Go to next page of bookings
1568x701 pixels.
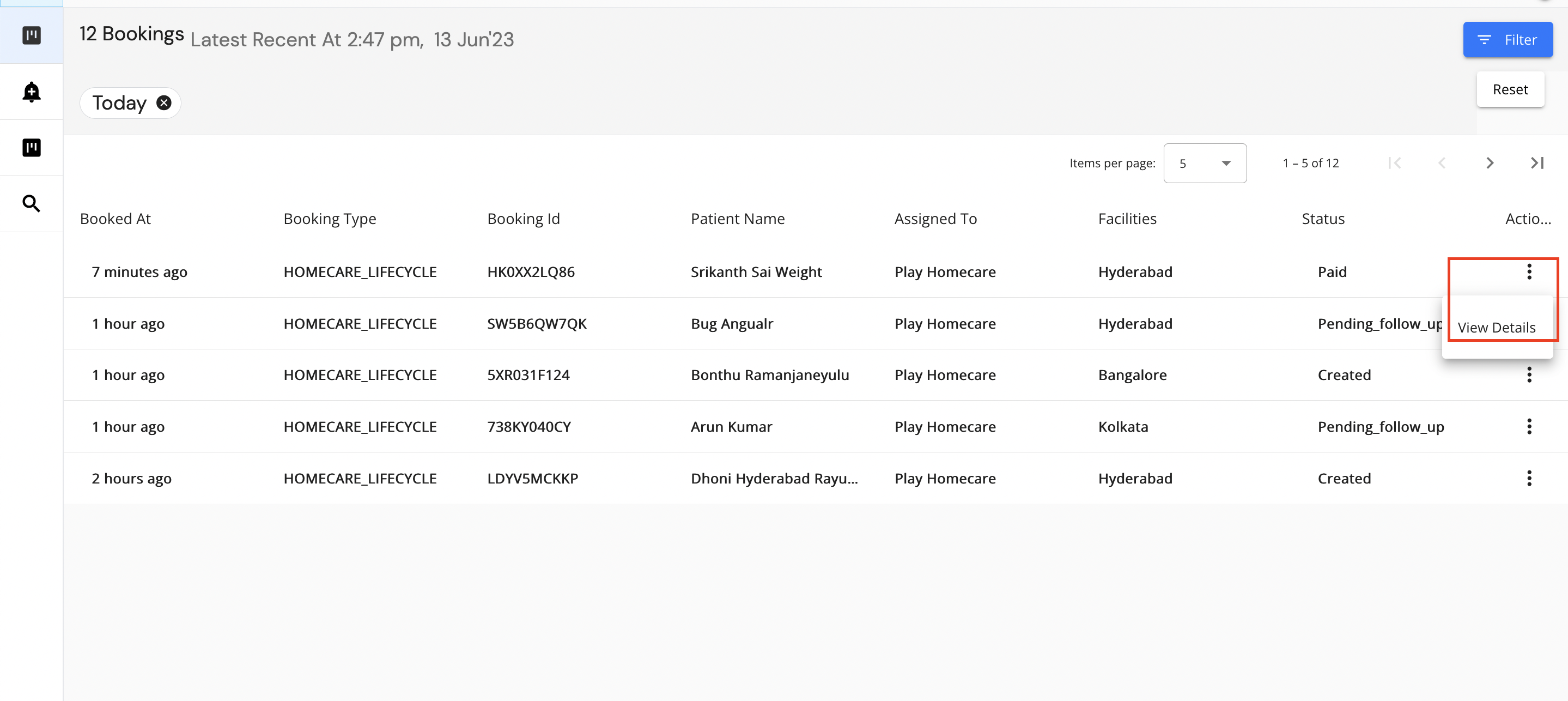[1489, 163]
